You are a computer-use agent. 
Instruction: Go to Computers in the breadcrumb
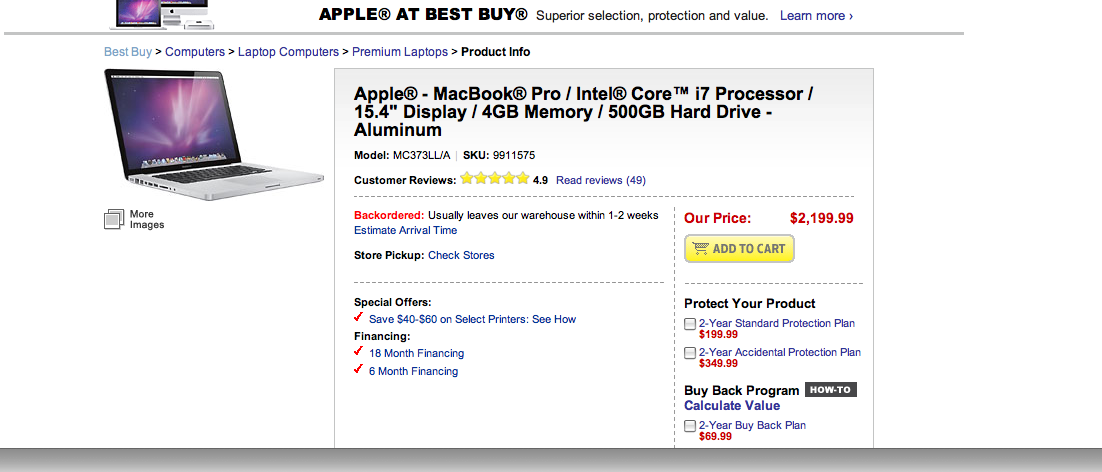pyautogui.click(x=195, y=52)
